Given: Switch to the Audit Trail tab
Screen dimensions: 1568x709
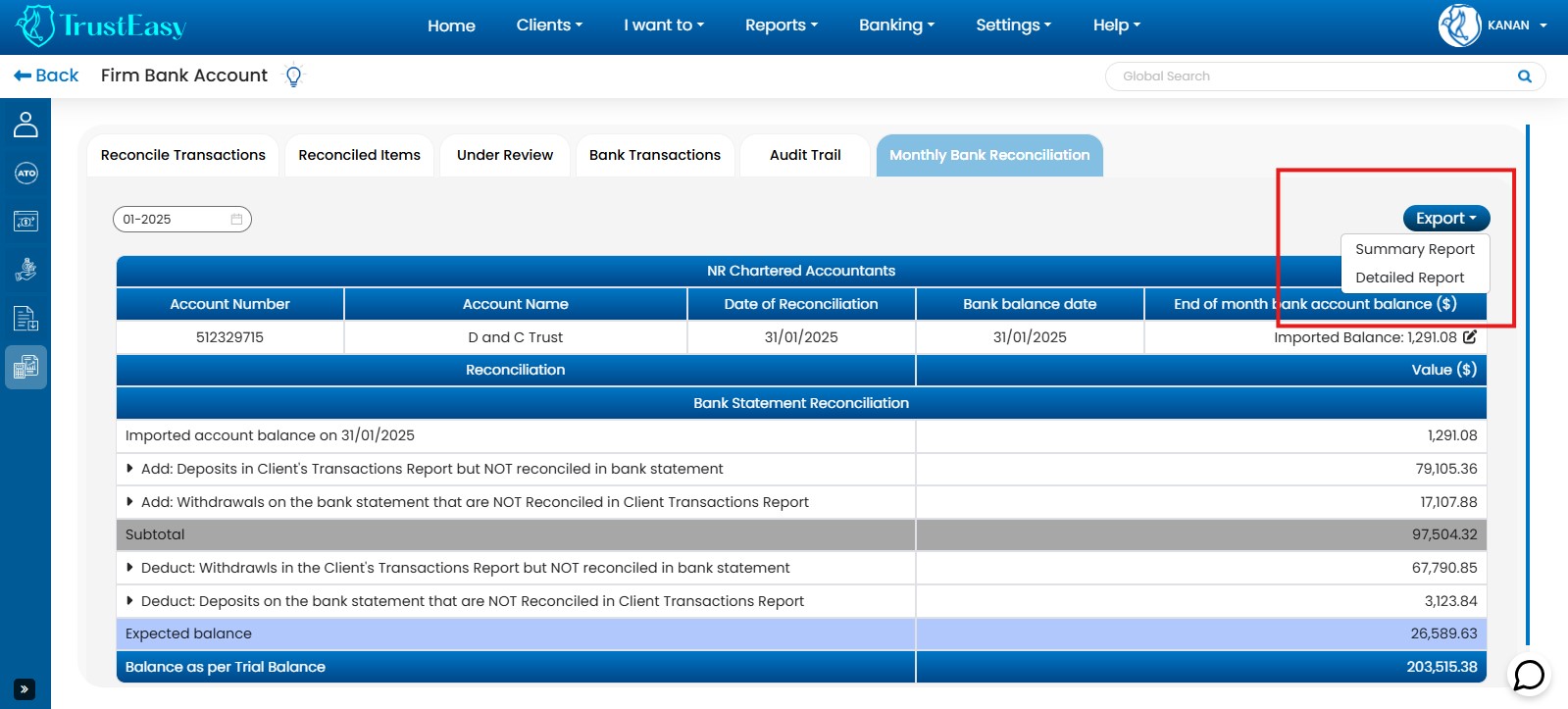Looking at the screenshot, I should pos(805,155).
